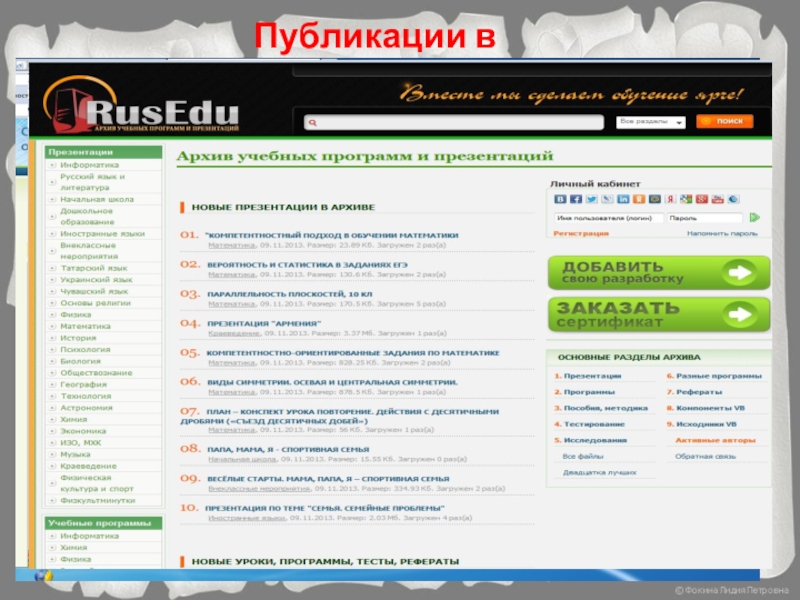Open Параллельность плоскостей, 10 кл presentation
This screenshot has height=600, width=800.
(289, 294)
